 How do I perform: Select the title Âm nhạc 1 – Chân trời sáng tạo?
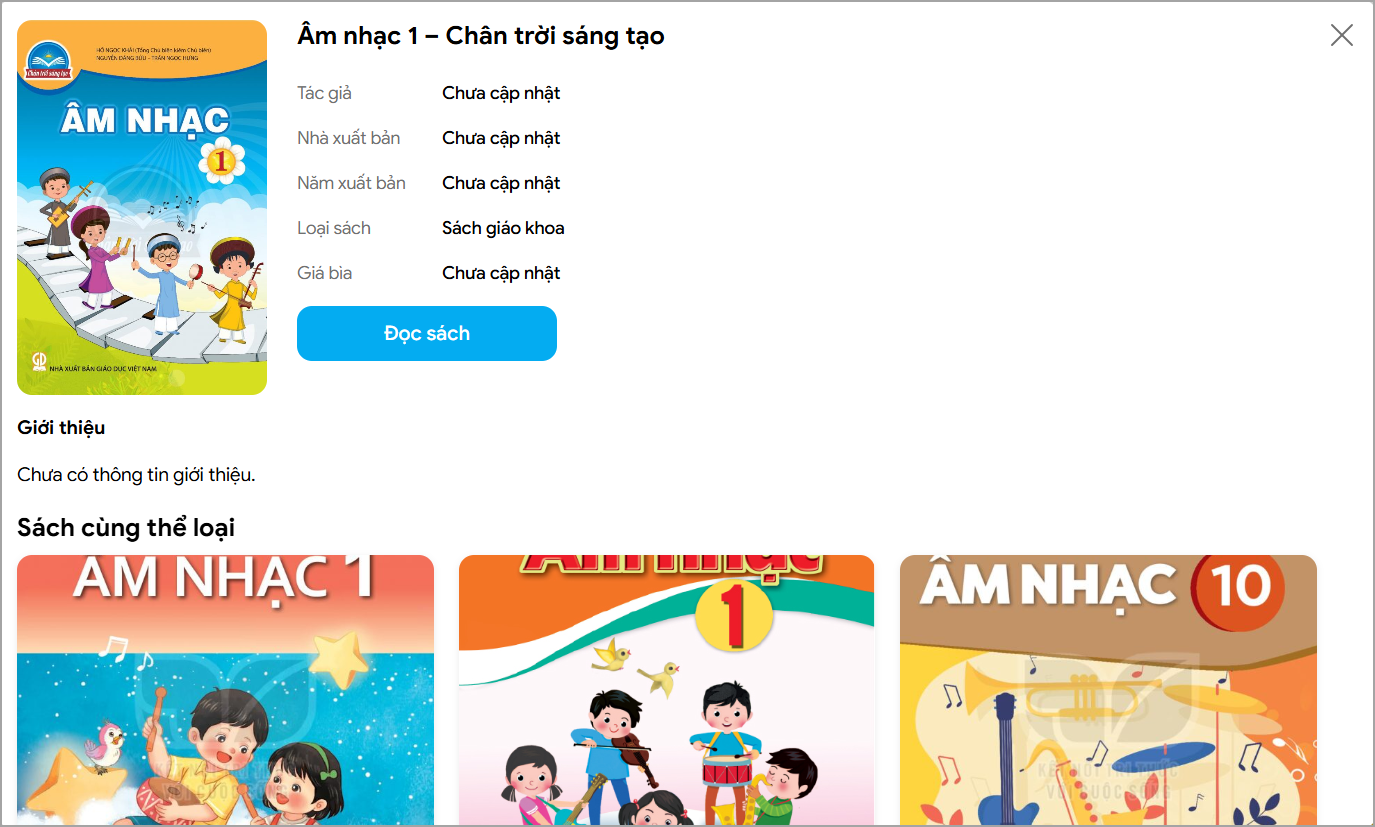click(481, 36)
